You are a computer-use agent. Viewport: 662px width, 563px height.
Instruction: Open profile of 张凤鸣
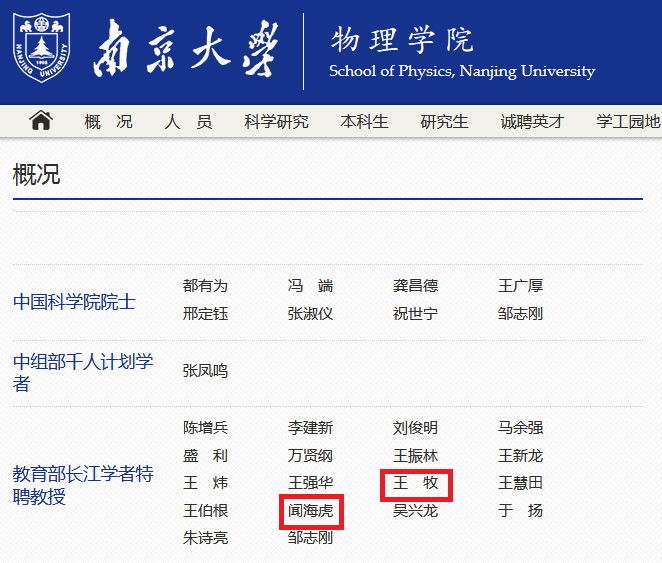click(205, 371)
